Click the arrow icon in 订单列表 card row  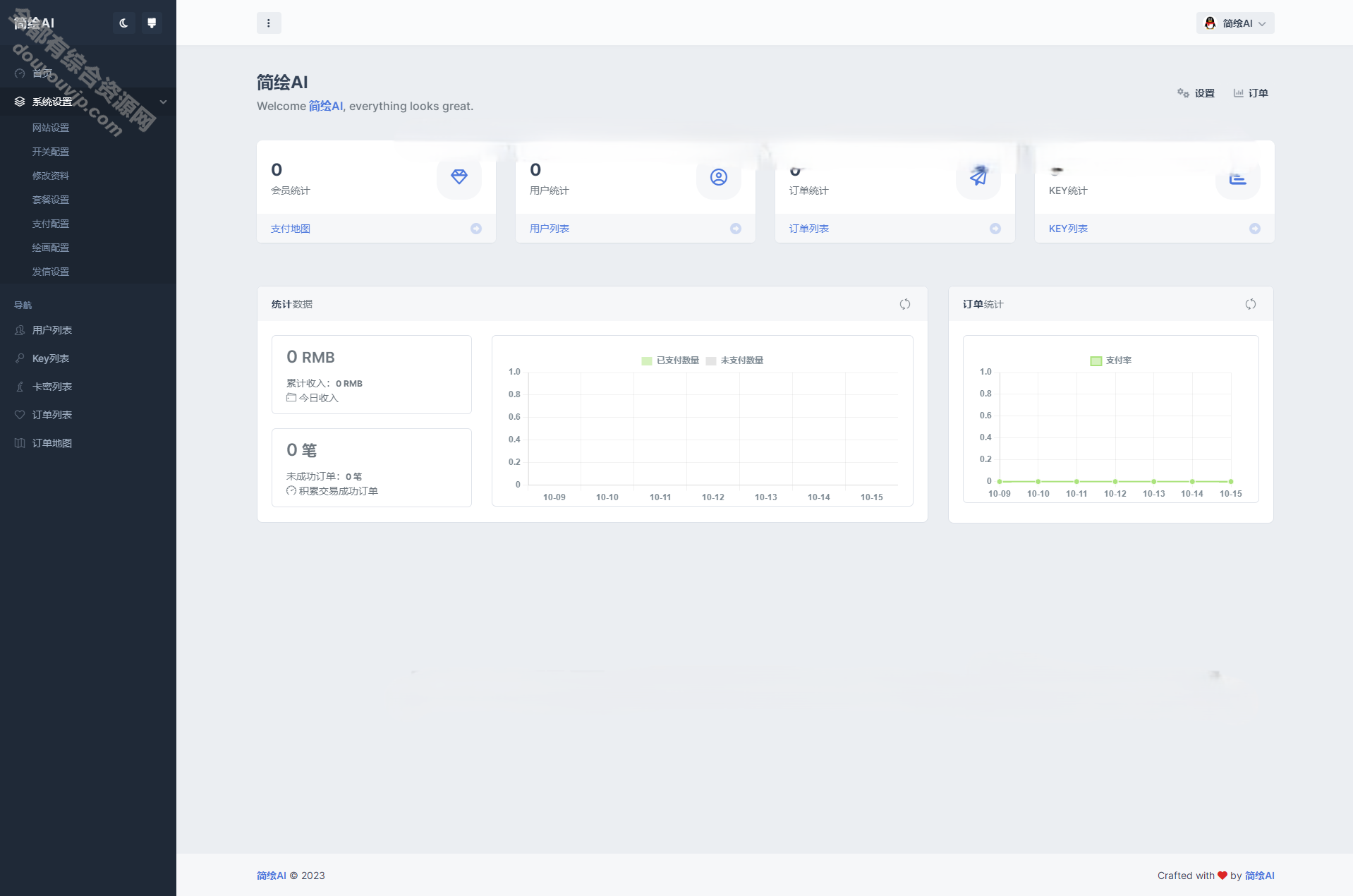coord(995,229)
